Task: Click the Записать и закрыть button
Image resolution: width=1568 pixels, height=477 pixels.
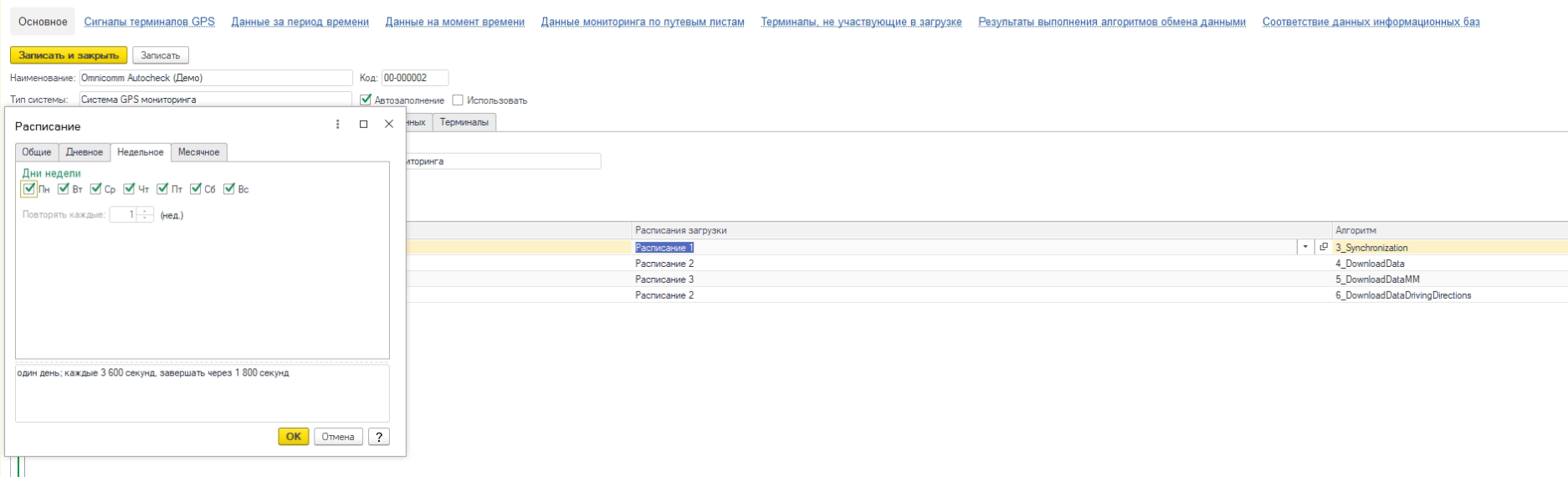Action: (69, 55)
